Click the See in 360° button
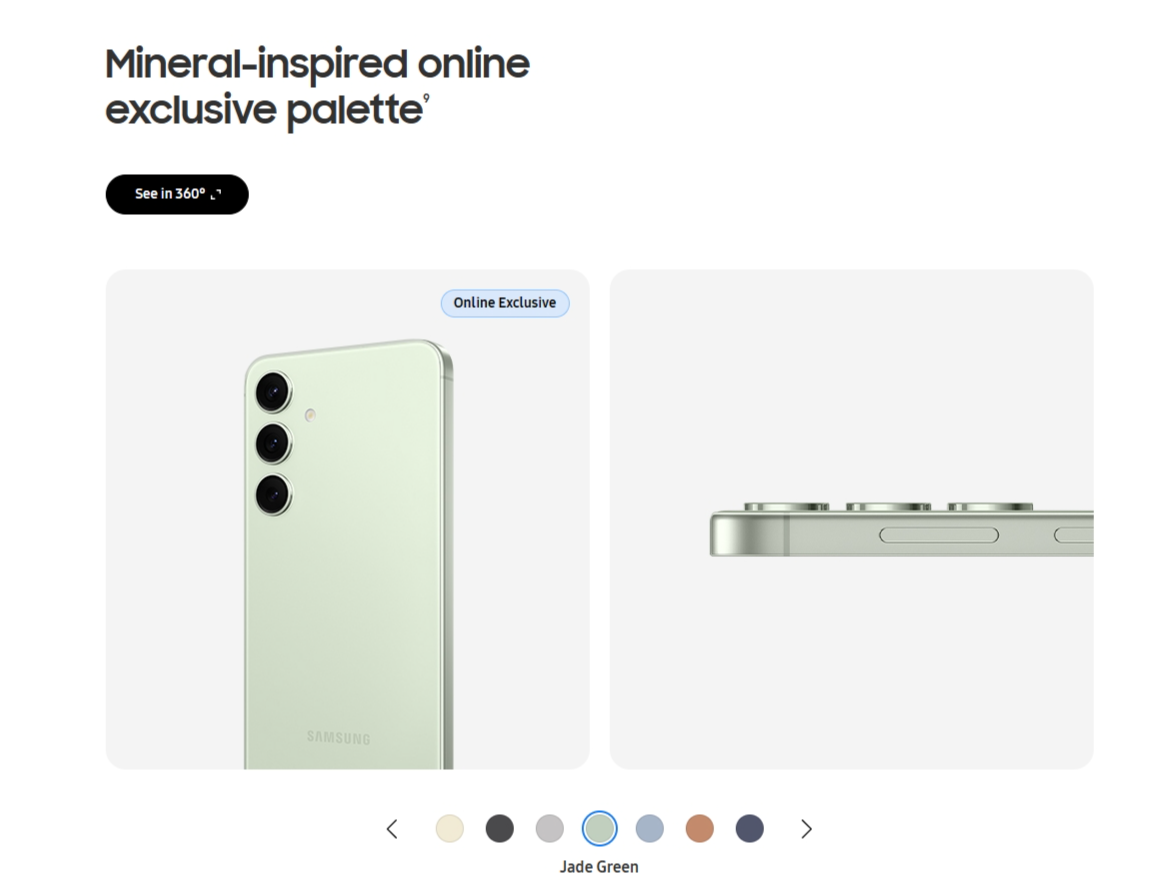Viewport: 1158px width, 880px height. tap(177, 194)
